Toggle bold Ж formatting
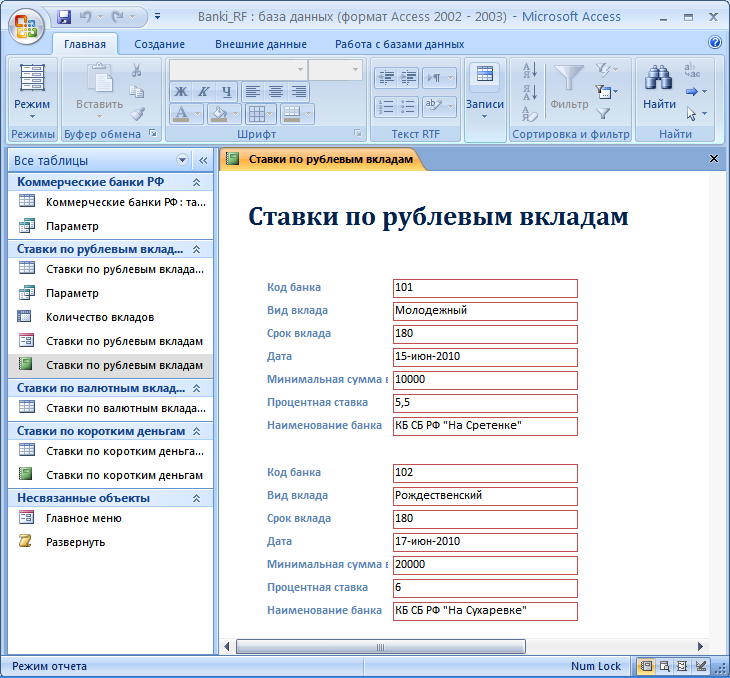This screenshot has height=678, width=730. click(181, 92)
